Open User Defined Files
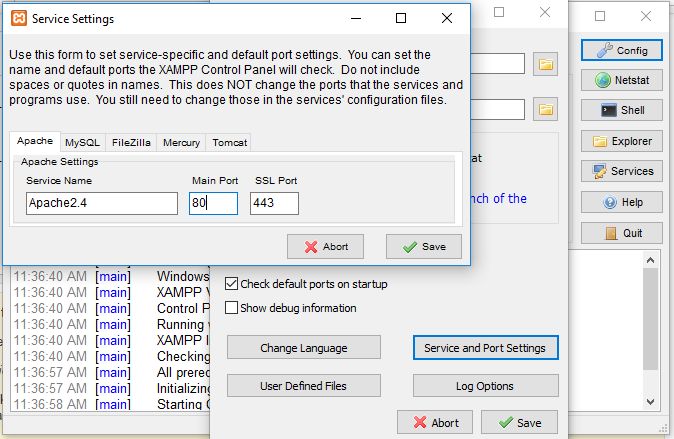Viewport: 674px width, 439px height. tap(304, 386)
